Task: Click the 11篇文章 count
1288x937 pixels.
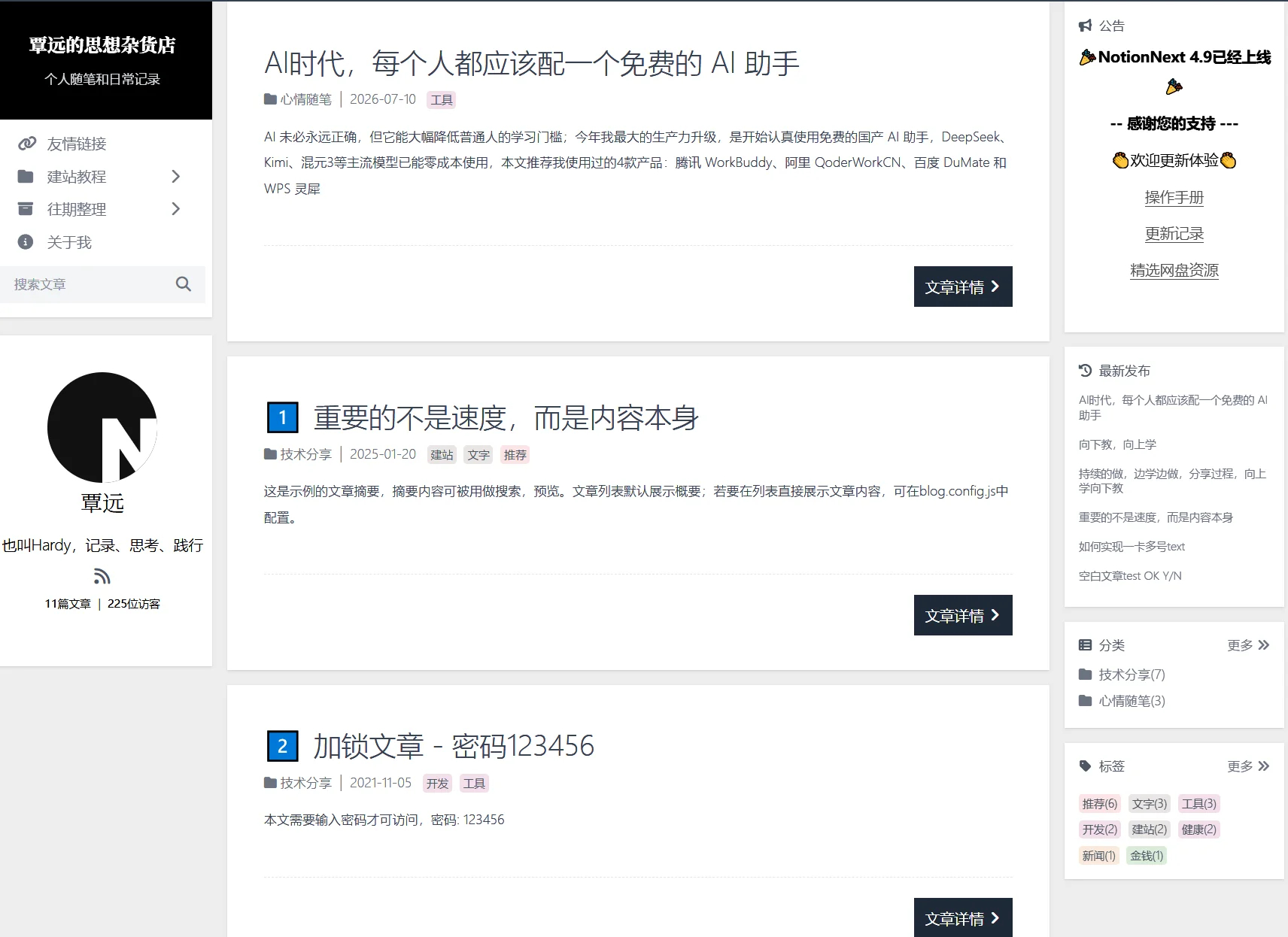Action: tap(68, 604)
